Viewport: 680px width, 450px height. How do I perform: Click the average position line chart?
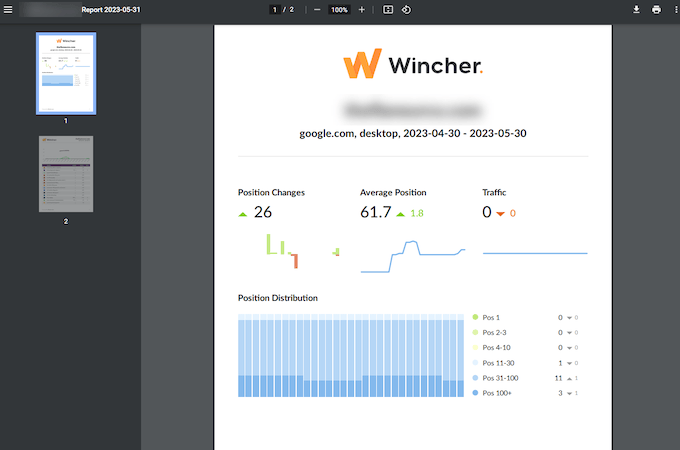click(412, 257)
